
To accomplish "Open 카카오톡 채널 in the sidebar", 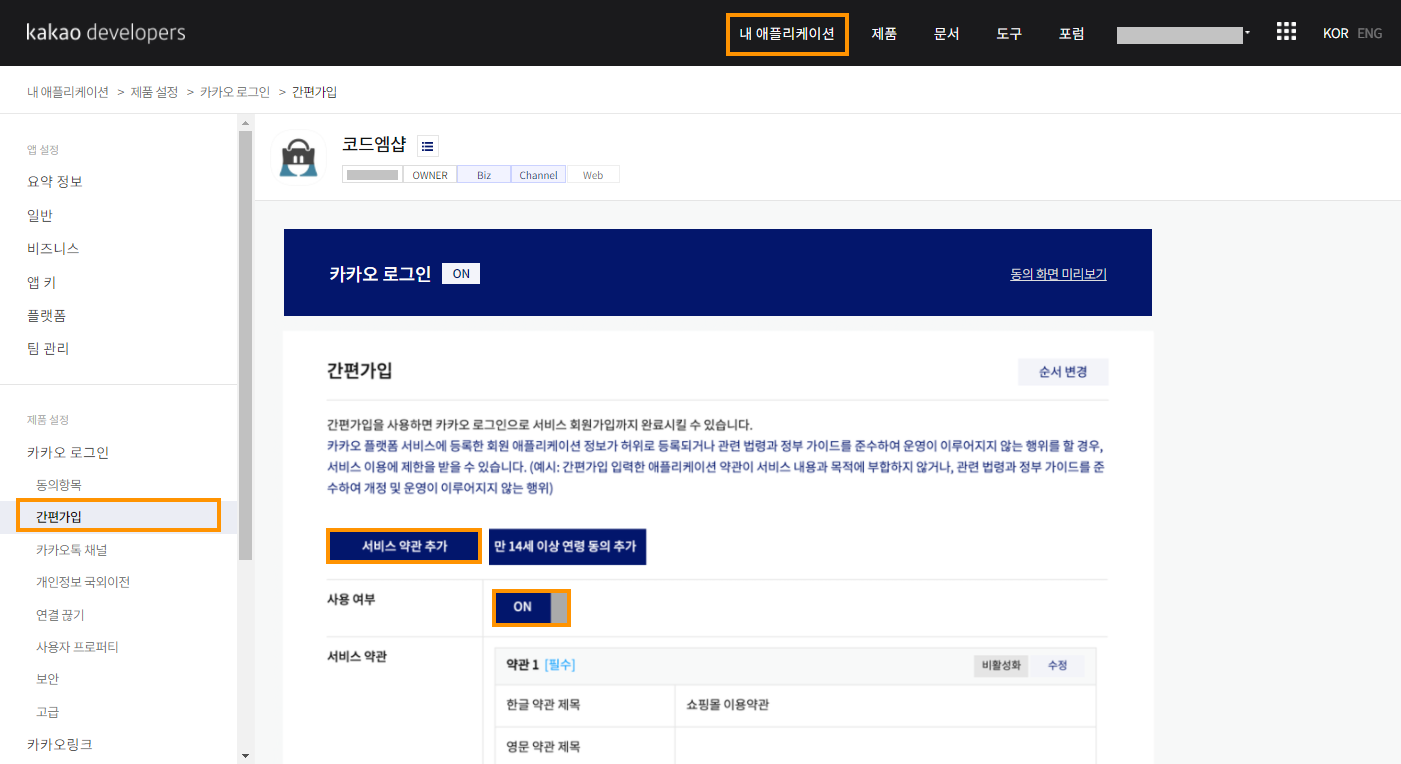I will [72, 549].
